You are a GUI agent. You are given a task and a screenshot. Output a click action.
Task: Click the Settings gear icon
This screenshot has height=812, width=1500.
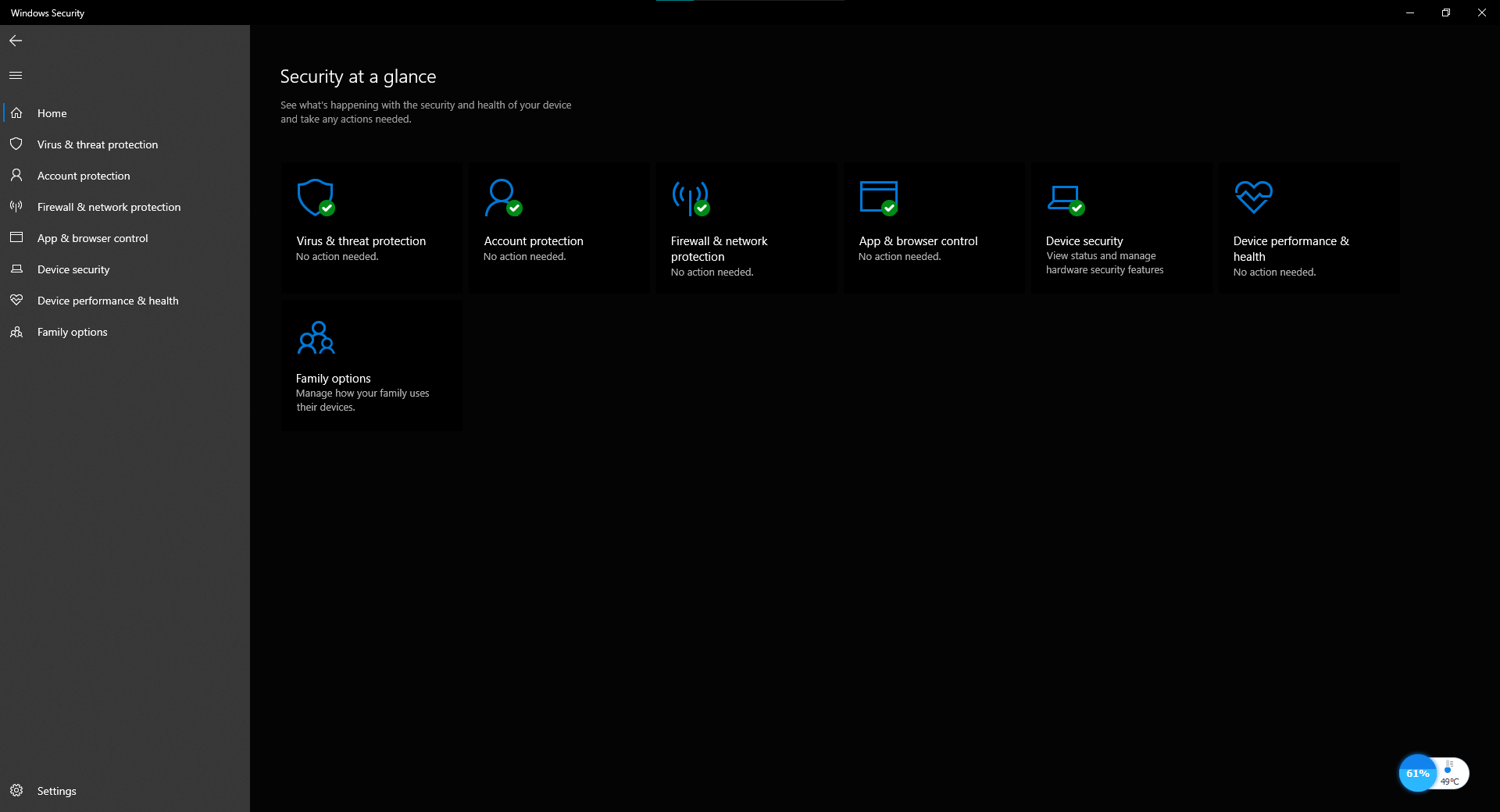16,790
